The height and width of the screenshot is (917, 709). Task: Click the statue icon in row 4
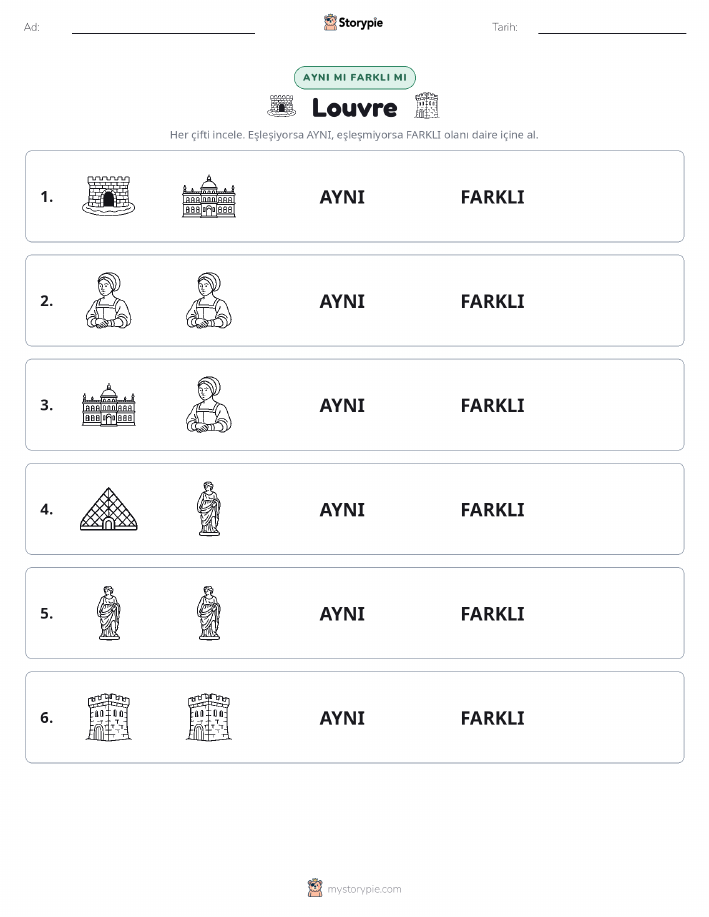click(x=209, y=509)
